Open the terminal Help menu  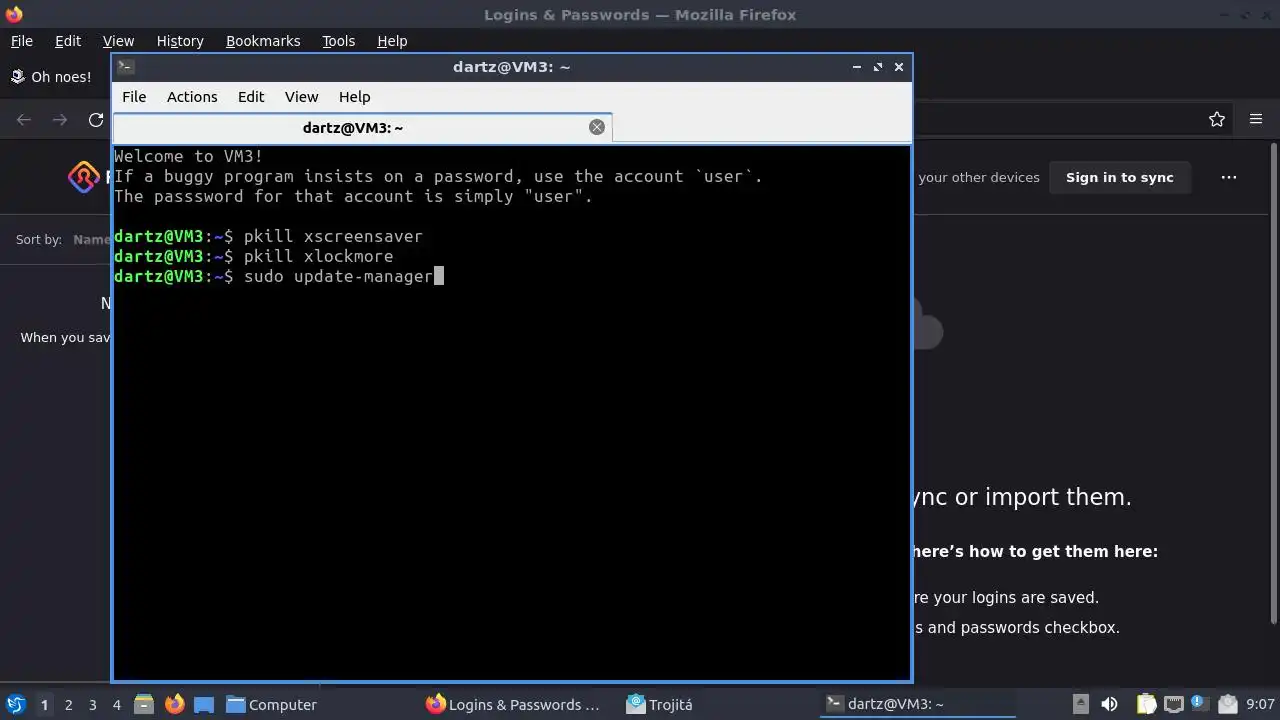click(x=355, y=97)
